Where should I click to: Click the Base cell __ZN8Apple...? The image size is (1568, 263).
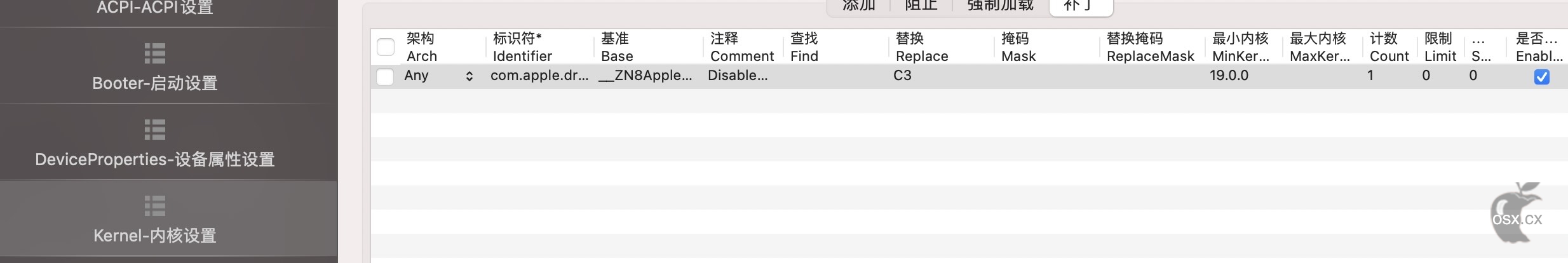pos(645,76)
